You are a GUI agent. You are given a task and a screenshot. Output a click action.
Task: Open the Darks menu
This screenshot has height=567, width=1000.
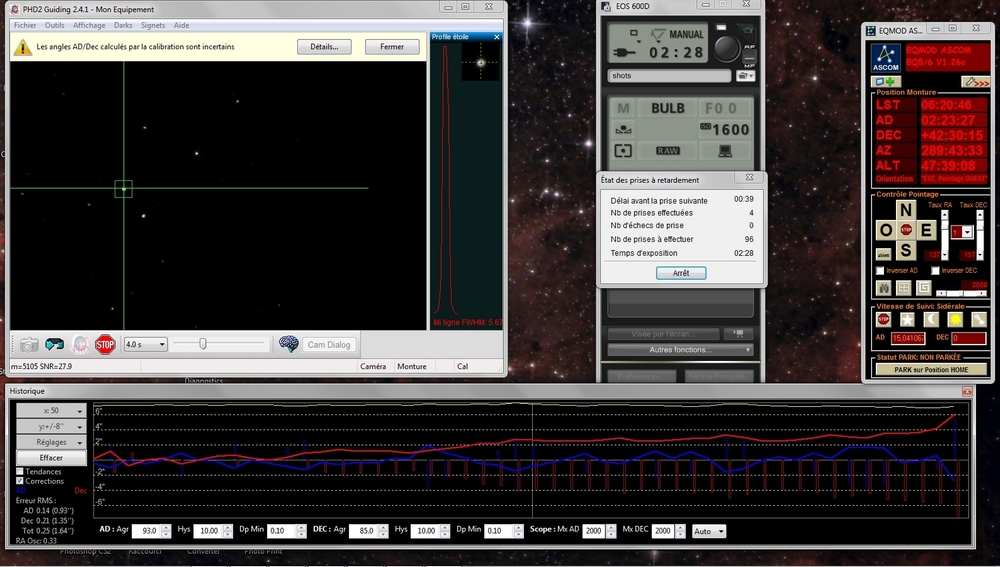pyautogui.click(x=123, y=25)
